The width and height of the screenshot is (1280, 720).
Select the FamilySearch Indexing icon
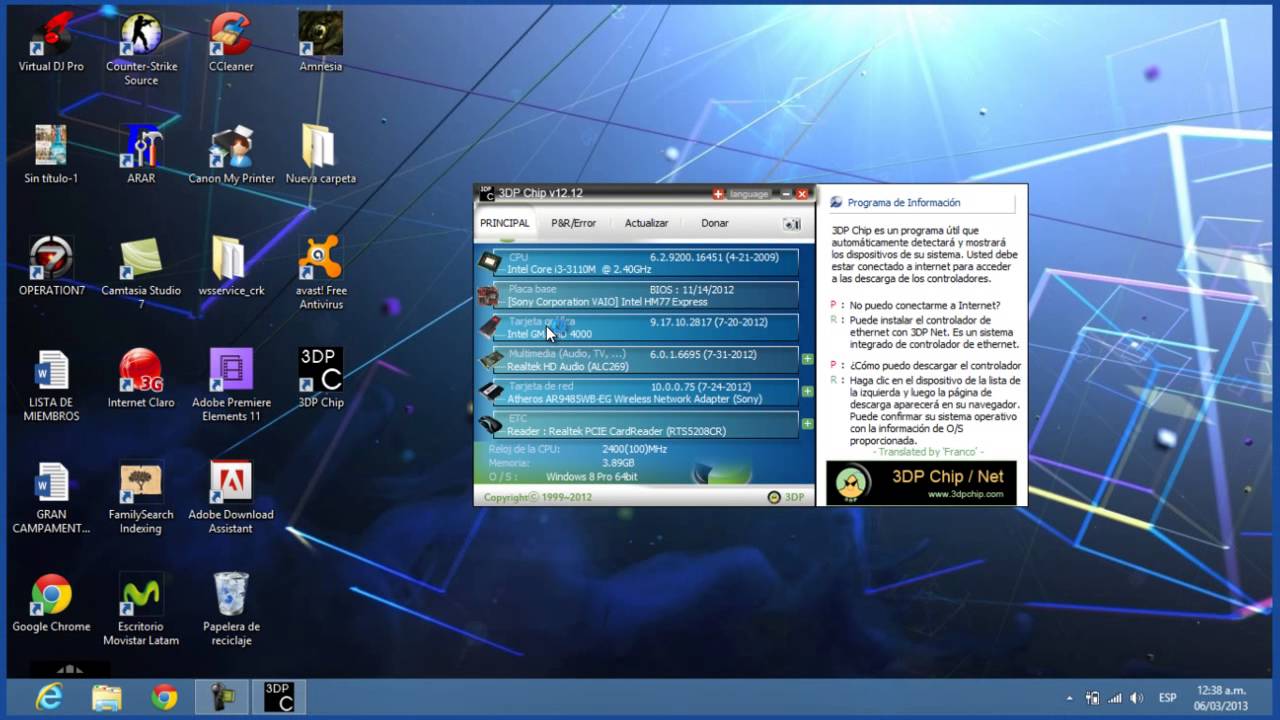(x=141, y=497)
